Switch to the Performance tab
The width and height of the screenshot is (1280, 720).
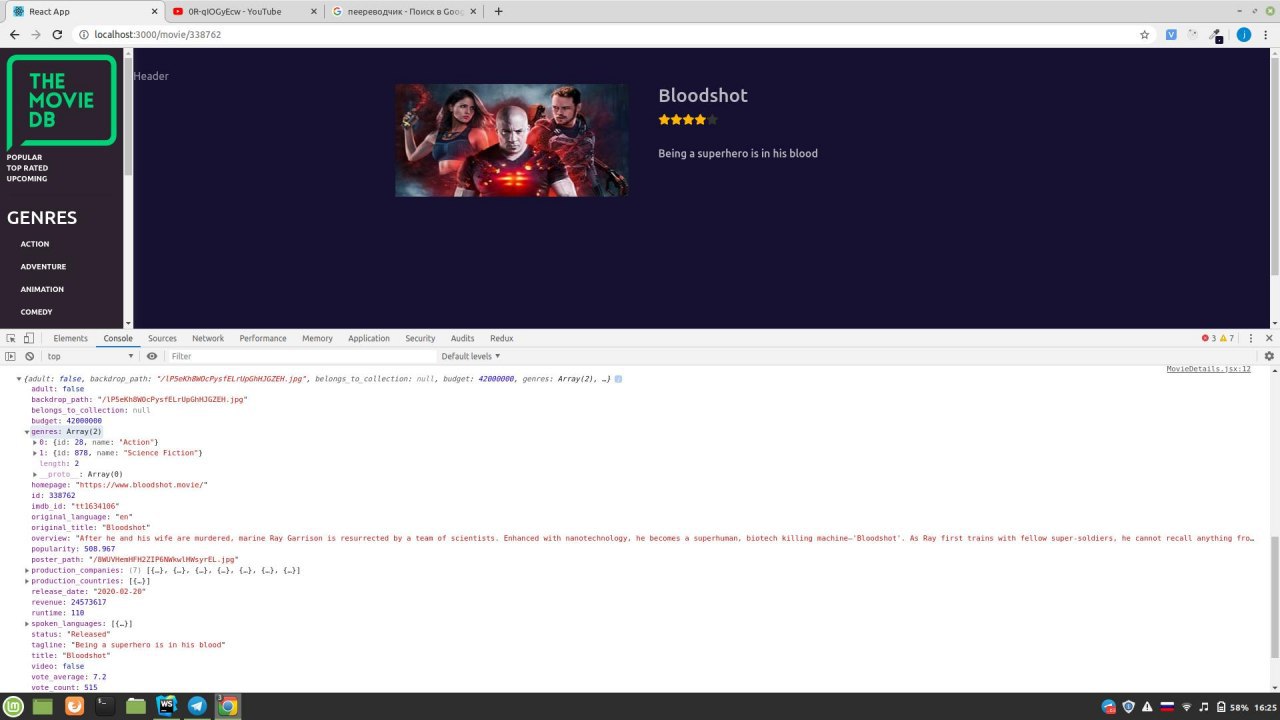pyautogui.click(x=263, y=338)
